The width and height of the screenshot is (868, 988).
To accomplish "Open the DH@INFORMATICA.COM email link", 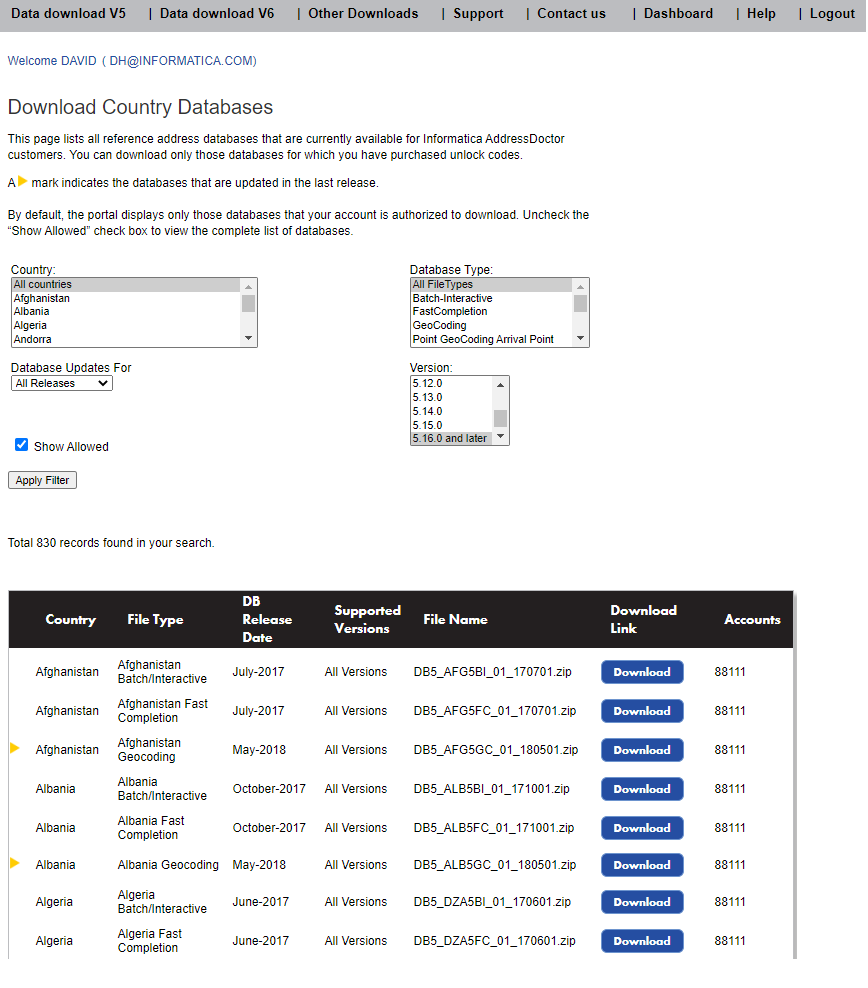I will [181, 60].
